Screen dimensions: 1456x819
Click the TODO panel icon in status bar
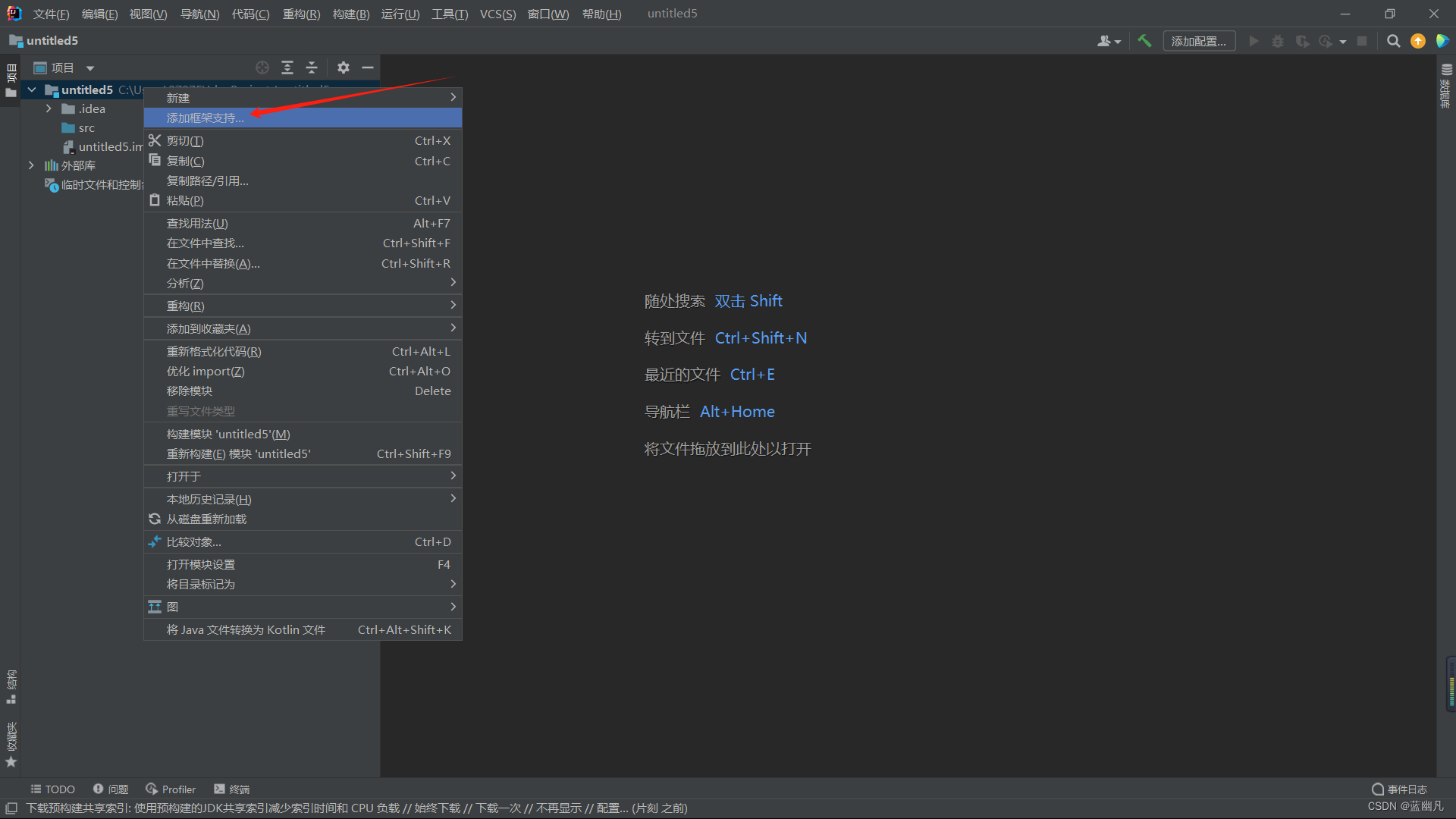pyautogui.click(x=52, y=790)
